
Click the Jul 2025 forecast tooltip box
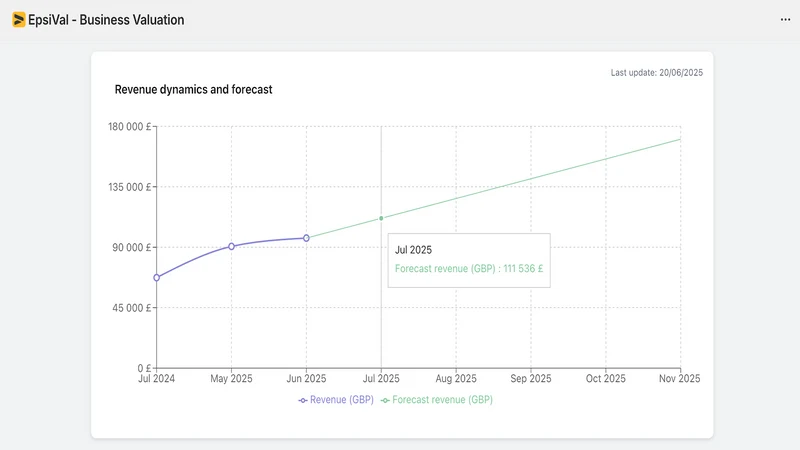click(x=469, y=260)
